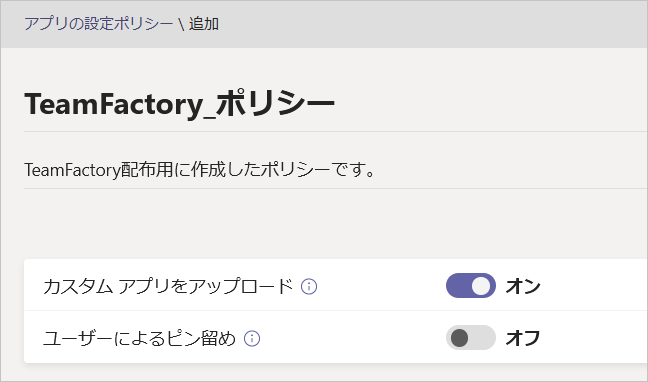Go back to アプリの設定ポリシー breadcrumb
This screenshot has height=382, width=648.
pos(98,24)
